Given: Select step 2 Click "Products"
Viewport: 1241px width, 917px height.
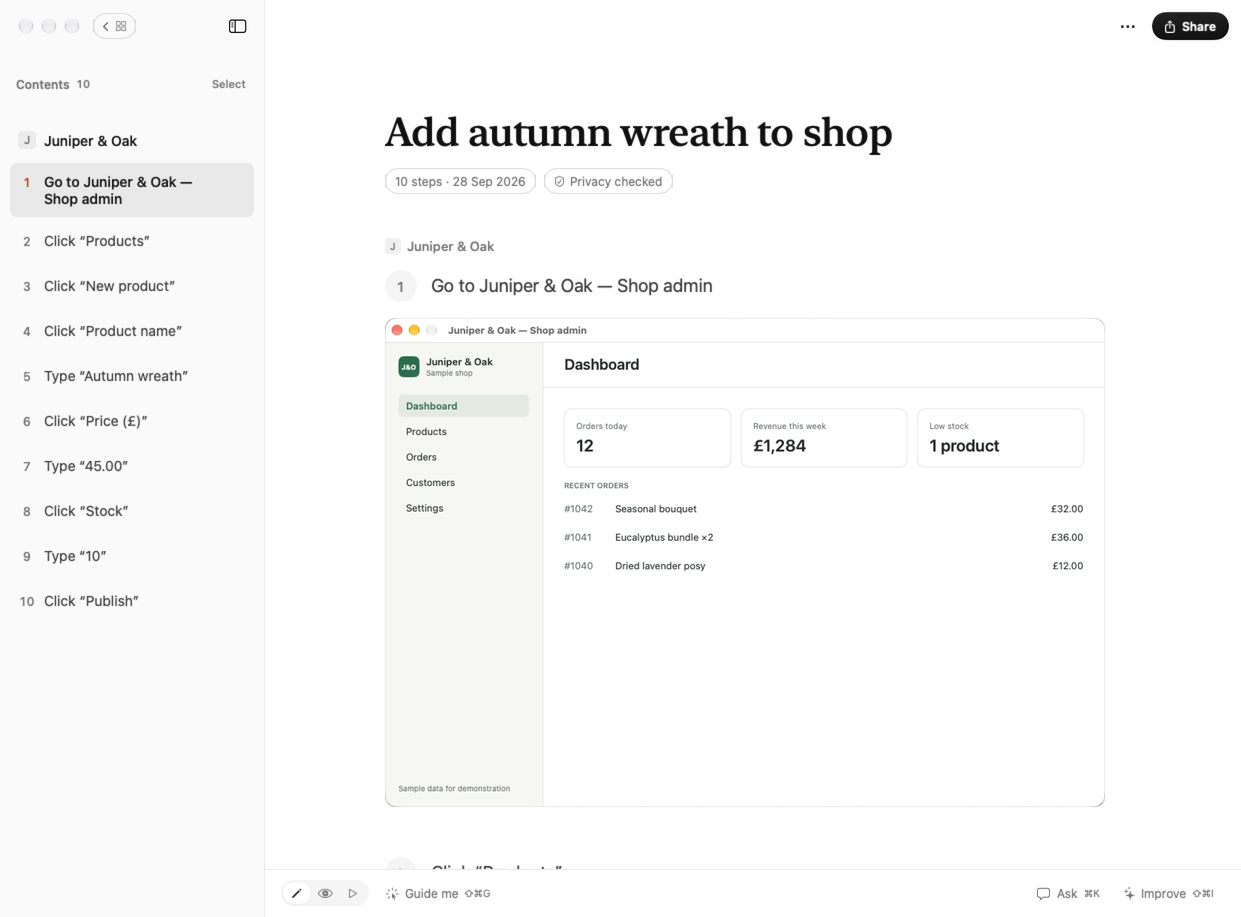Looking at the screenshot, I should tap(132, 241).
